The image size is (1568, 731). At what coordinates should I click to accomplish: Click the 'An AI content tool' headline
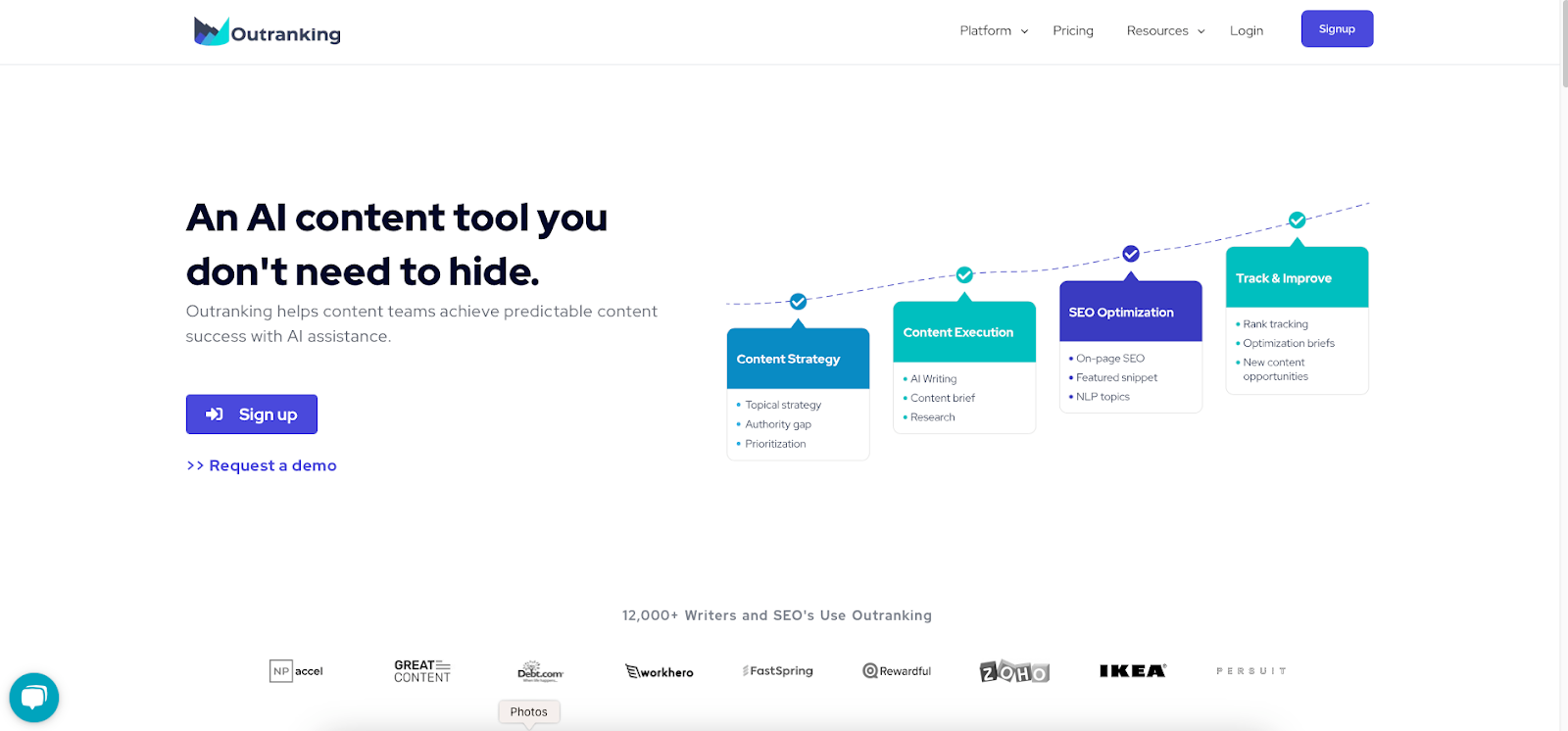click(x=397, y=244)
